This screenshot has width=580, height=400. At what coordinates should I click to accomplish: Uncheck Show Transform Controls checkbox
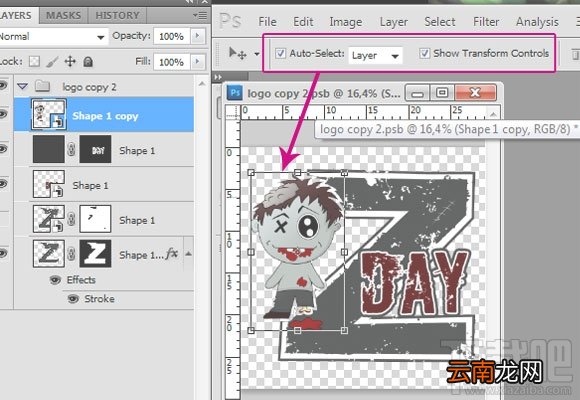tap(424, 53)
